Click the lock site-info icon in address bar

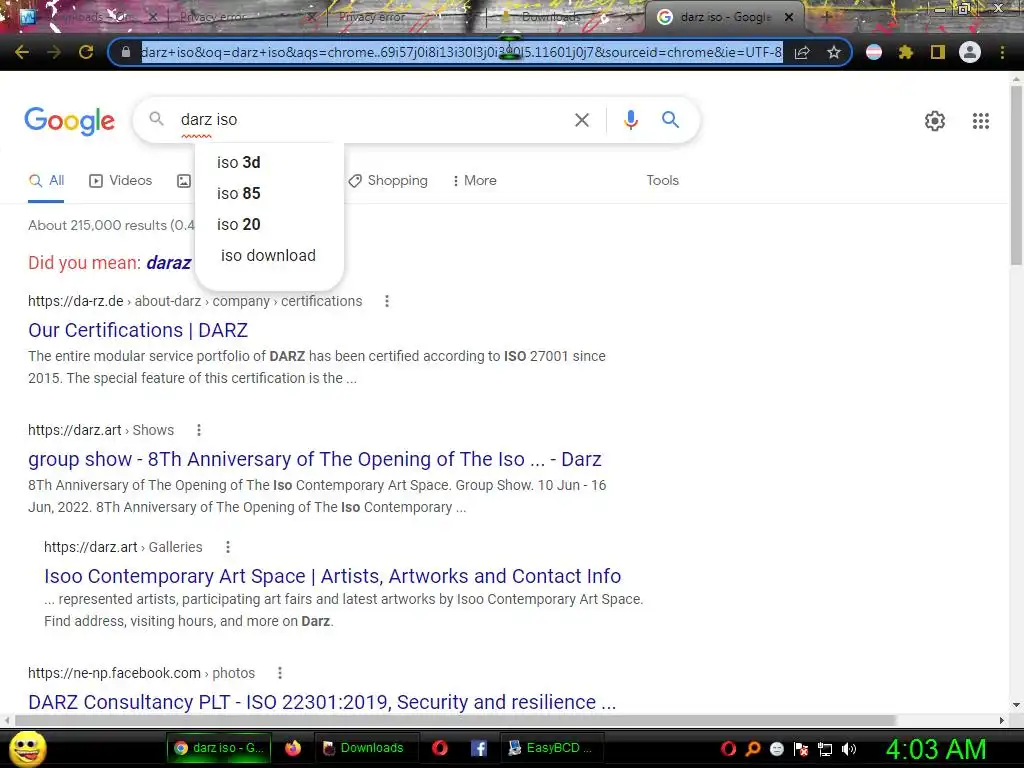click(126, 52)
